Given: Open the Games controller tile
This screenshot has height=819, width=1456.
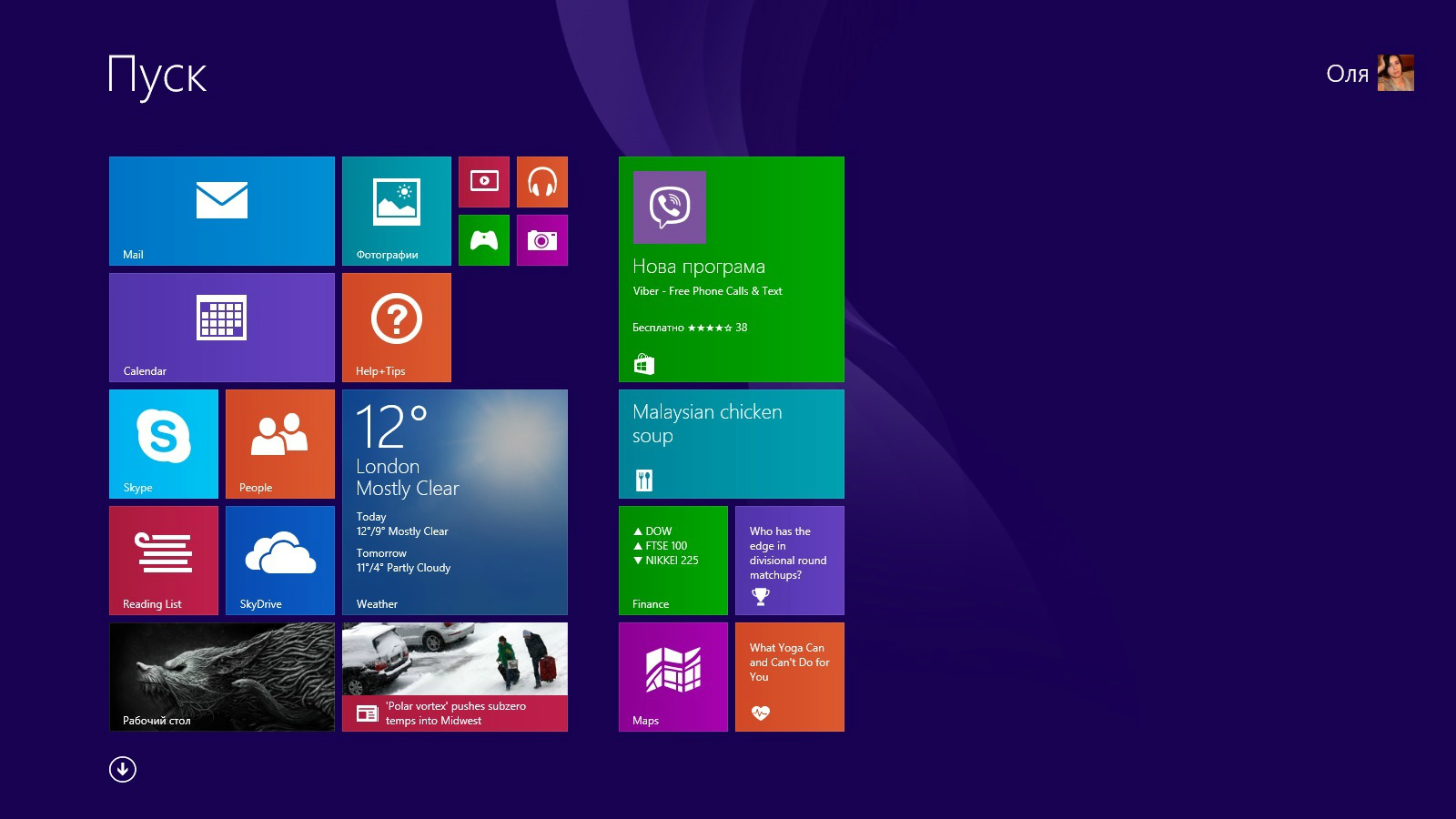Looking at the screenshot, I should pos(484,240).
